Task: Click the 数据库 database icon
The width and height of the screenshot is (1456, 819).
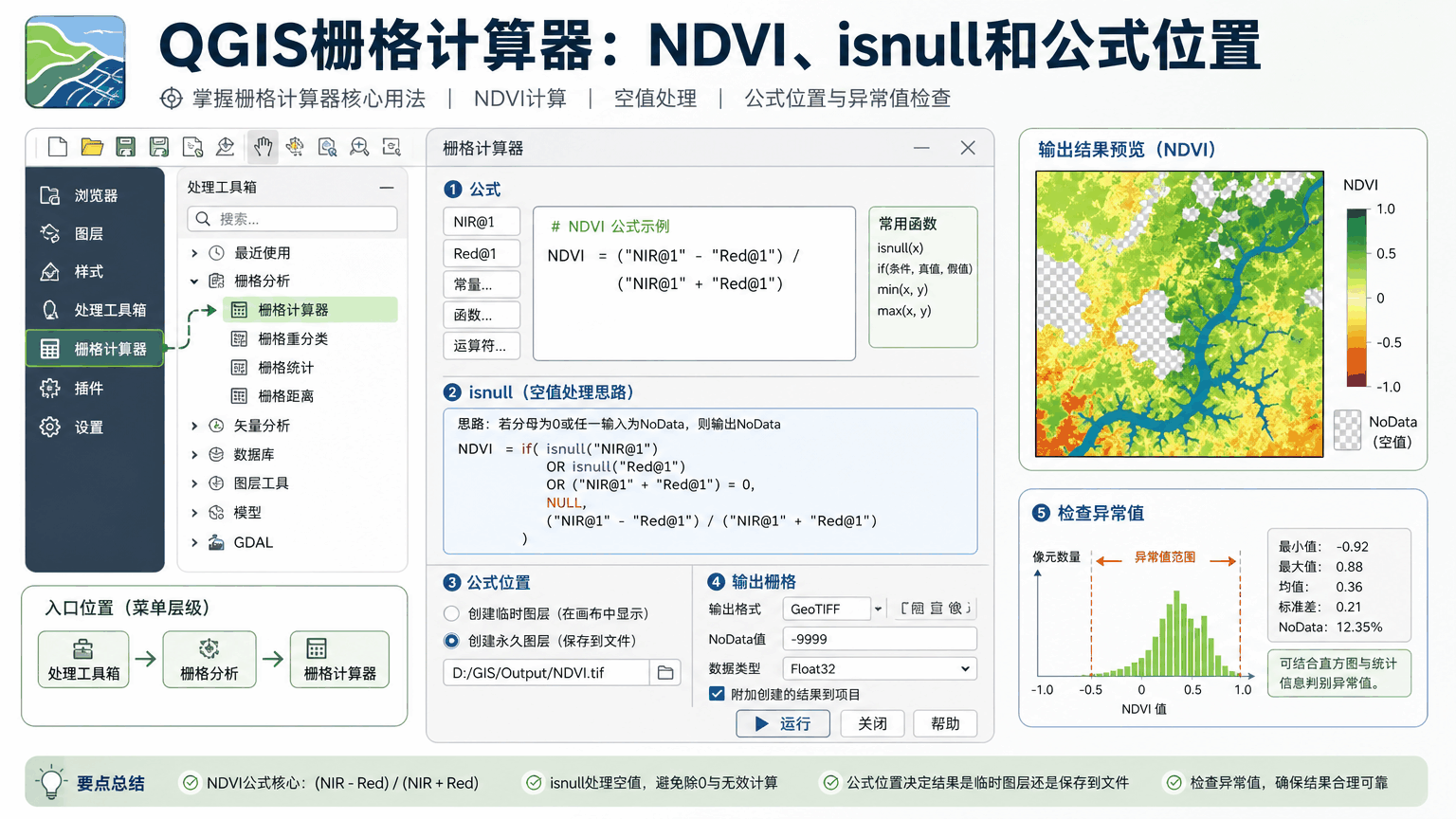Action: point(216,455)
